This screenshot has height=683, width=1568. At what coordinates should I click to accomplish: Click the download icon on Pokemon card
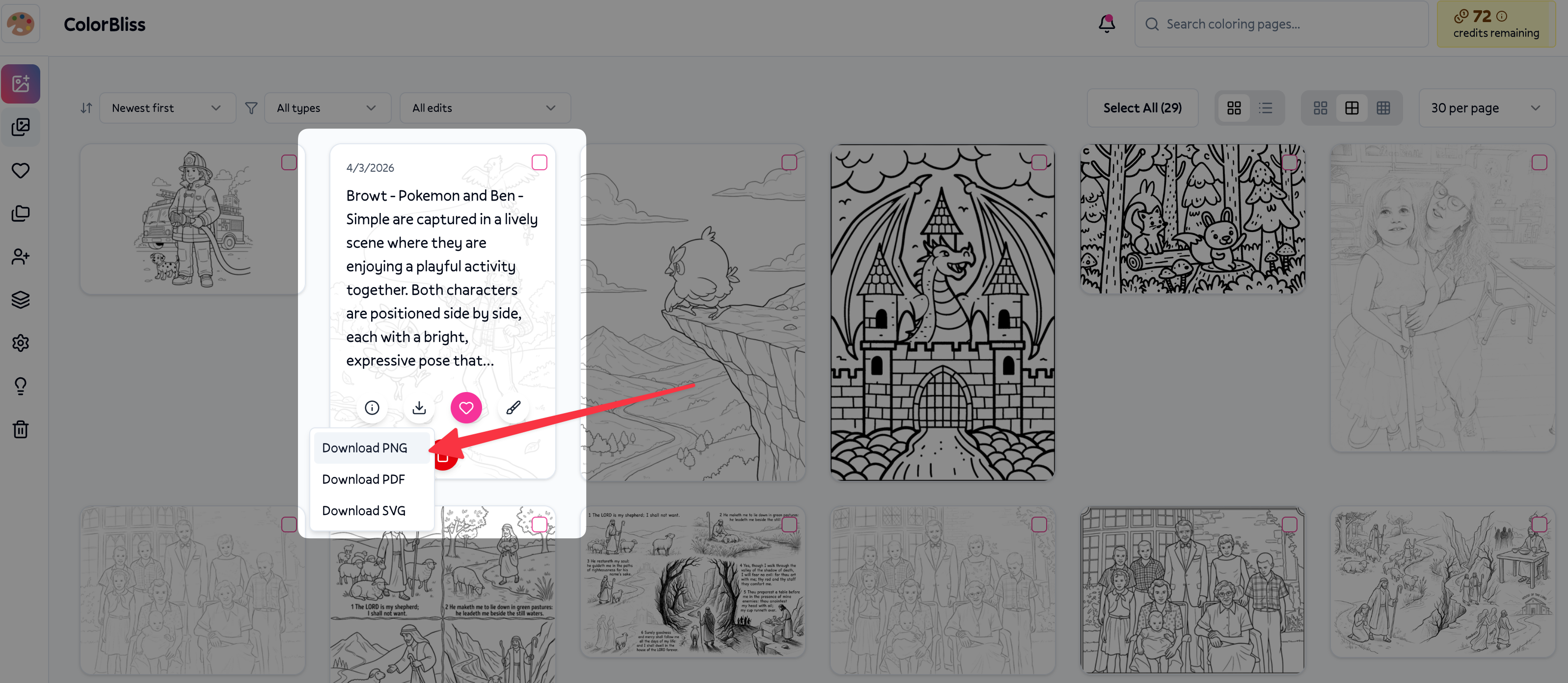click(419, 407)
